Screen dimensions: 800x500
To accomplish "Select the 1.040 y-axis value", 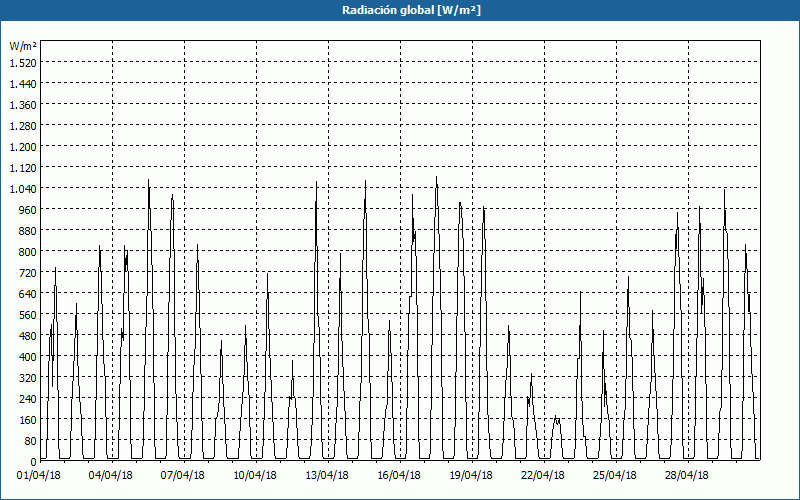I will pos(23,189).
